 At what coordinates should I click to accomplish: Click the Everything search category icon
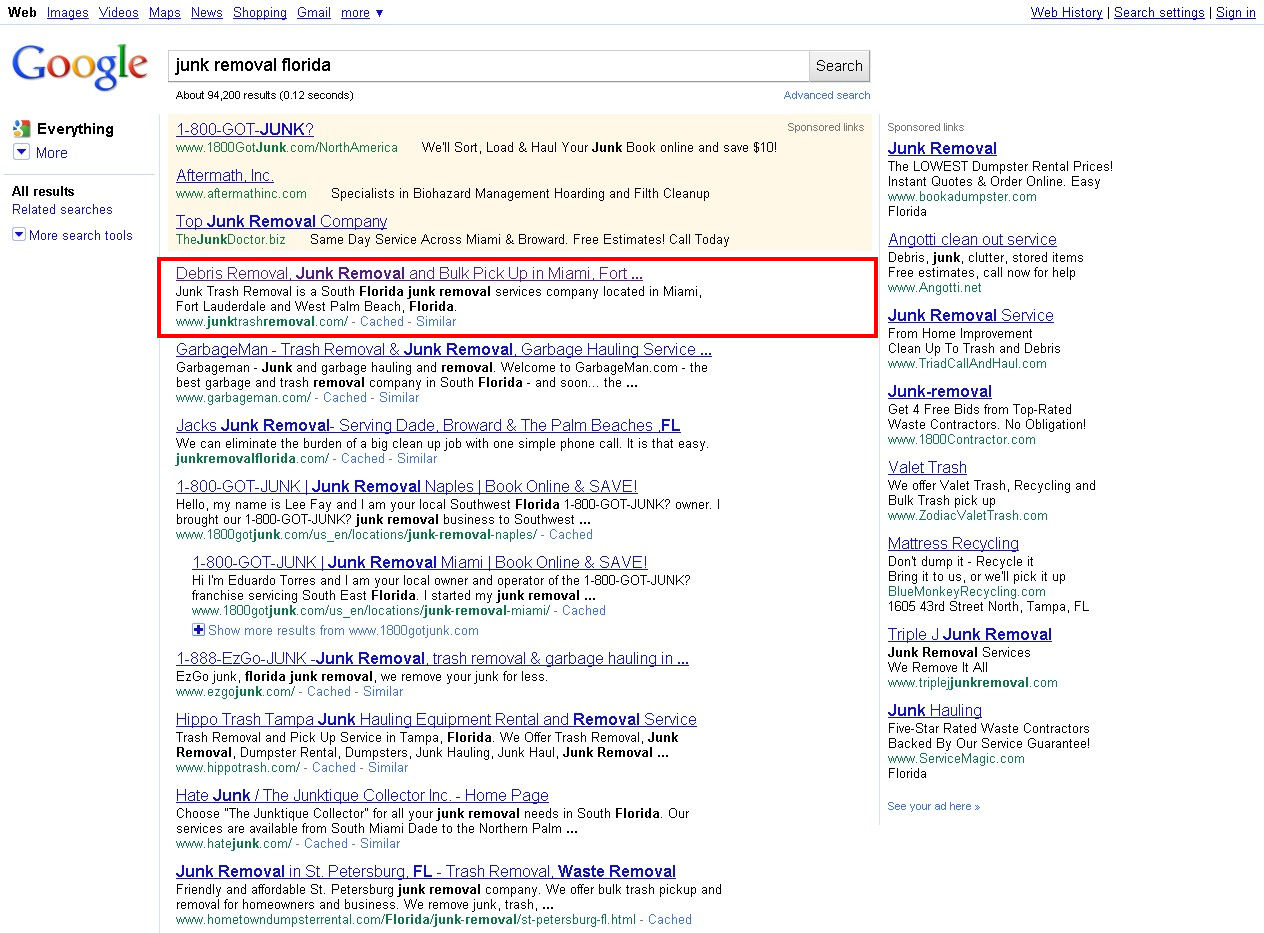coord(21,128)
